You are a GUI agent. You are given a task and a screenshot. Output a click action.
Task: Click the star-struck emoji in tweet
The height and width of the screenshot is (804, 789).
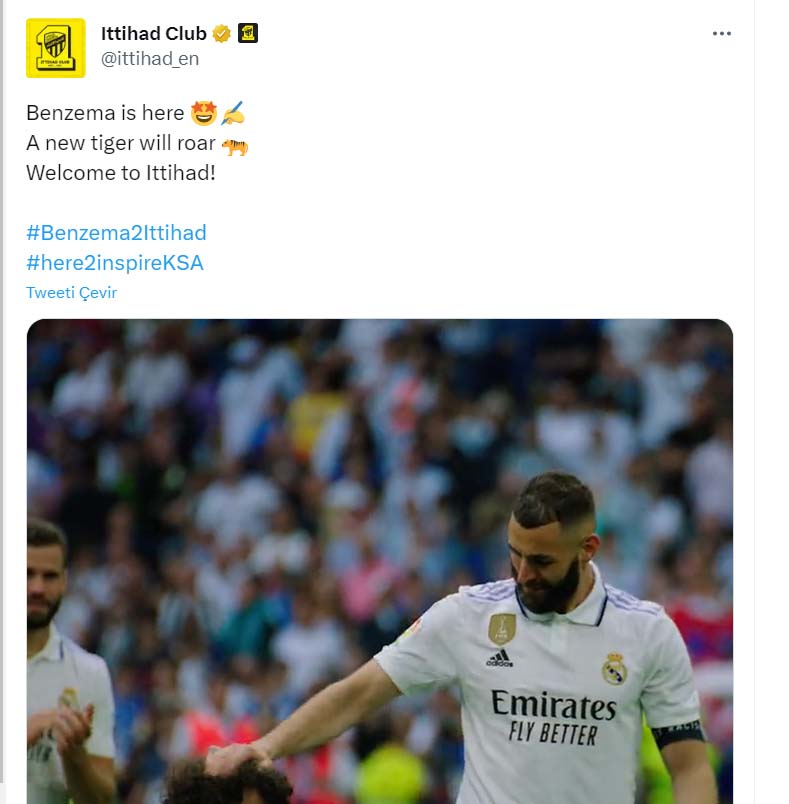pyautogui.click(x=204, y=113)
